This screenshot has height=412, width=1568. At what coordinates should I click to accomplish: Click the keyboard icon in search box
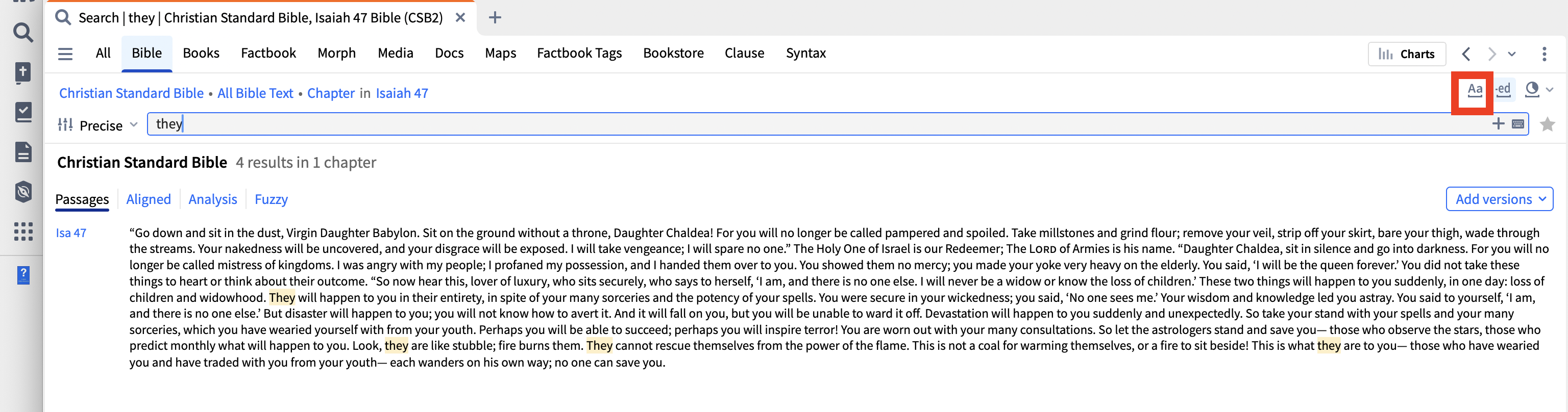(x=1518, y=124)
